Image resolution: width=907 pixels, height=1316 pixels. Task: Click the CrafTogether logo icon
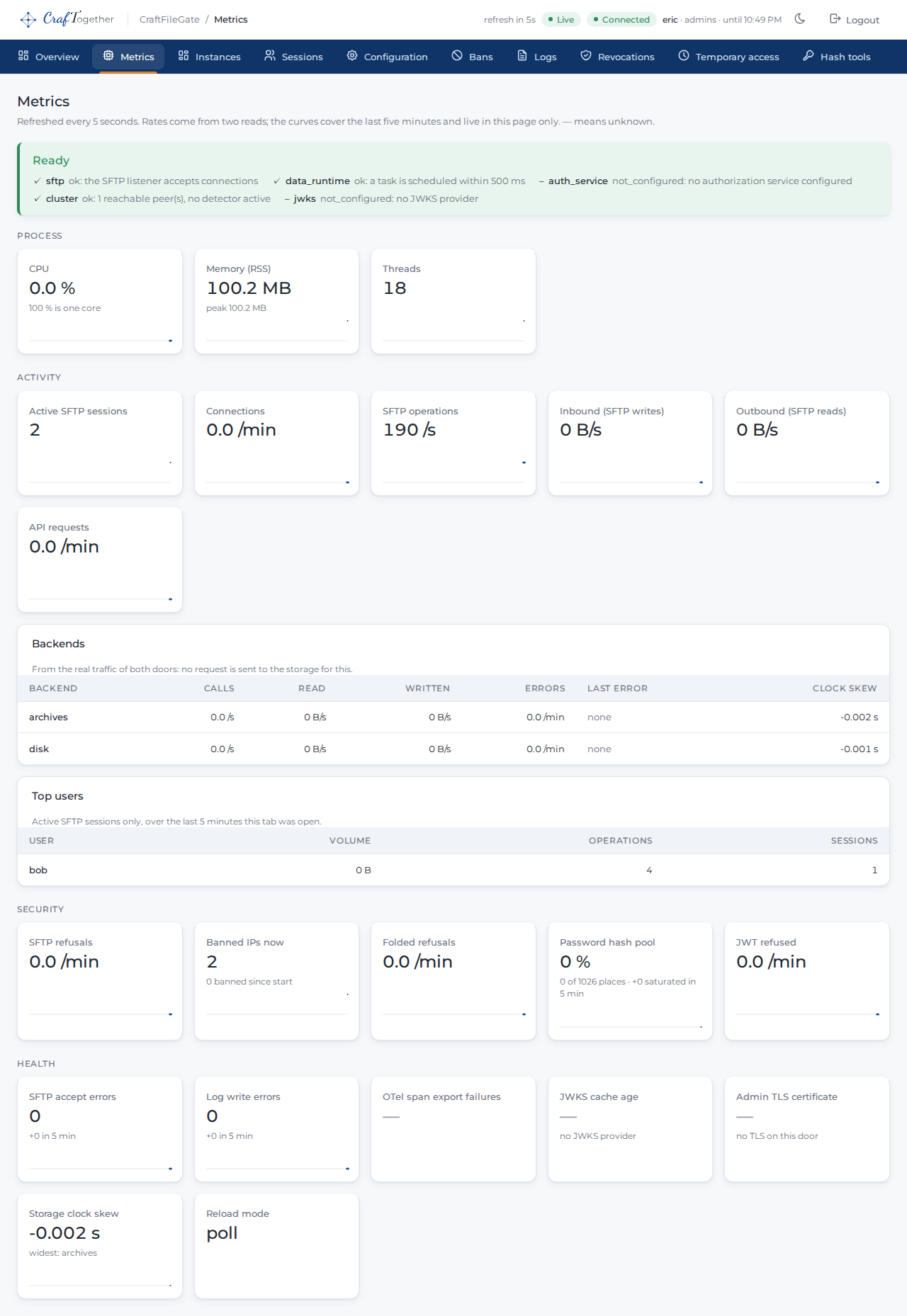28,19
